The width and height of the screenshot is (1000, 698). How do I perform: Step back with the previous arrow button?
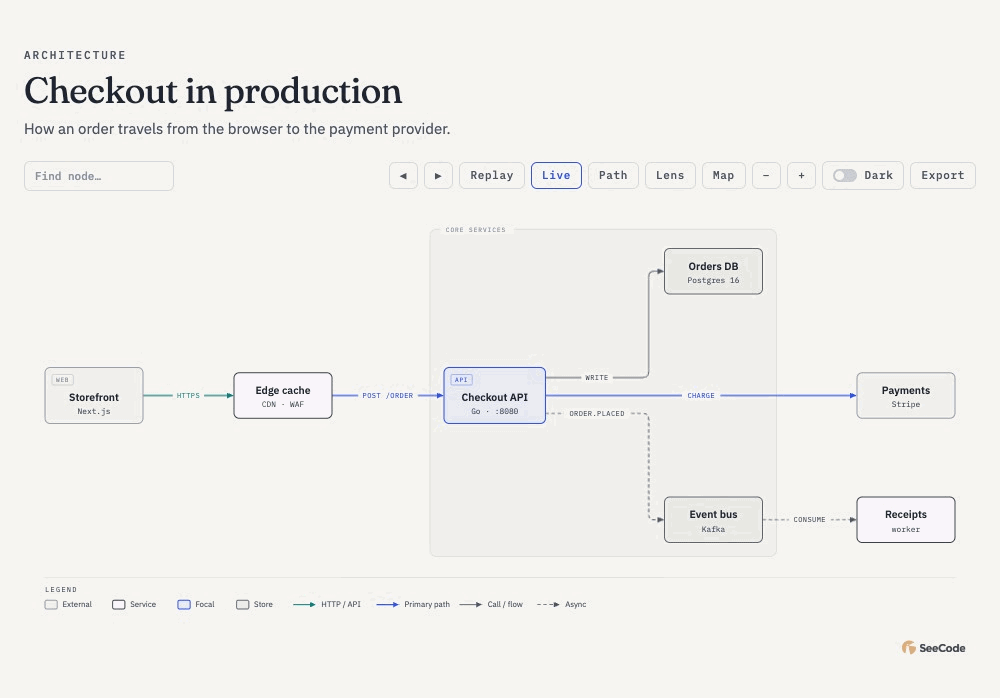point(403,175)
